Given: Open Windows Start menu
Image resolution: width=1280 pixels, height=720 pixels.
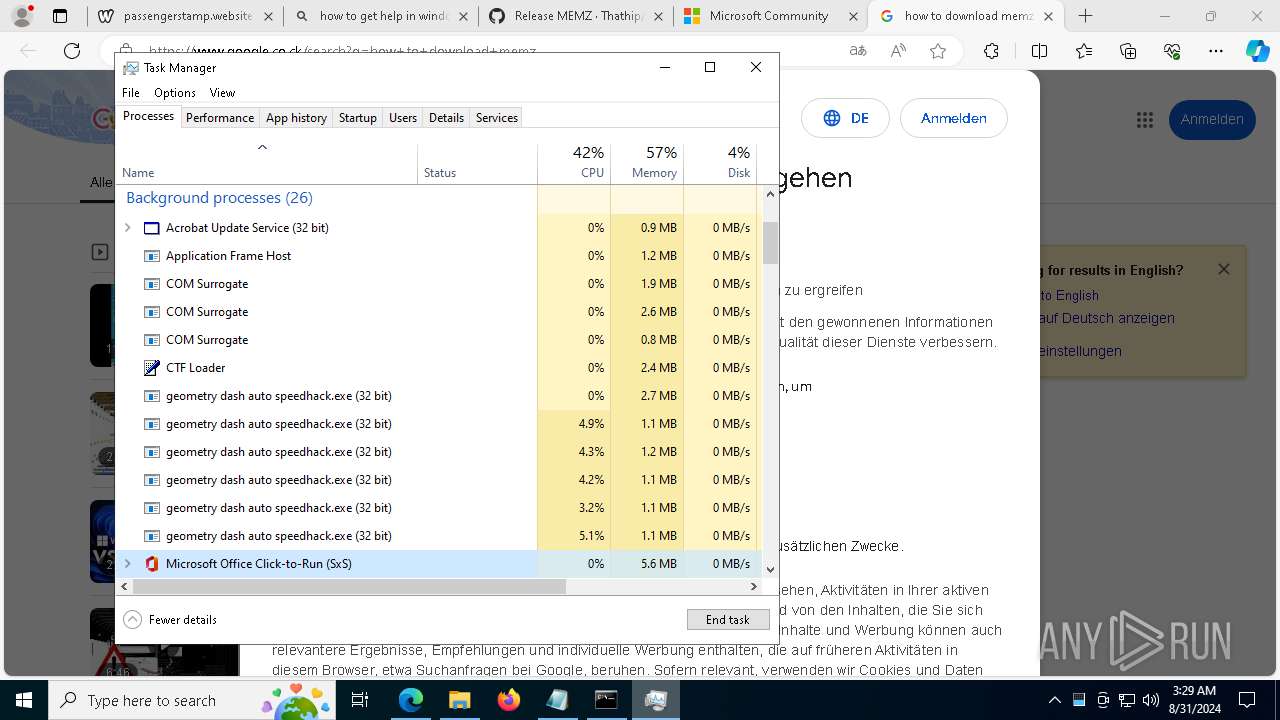Looking at the screenshot, I should [x=24, y=700].
